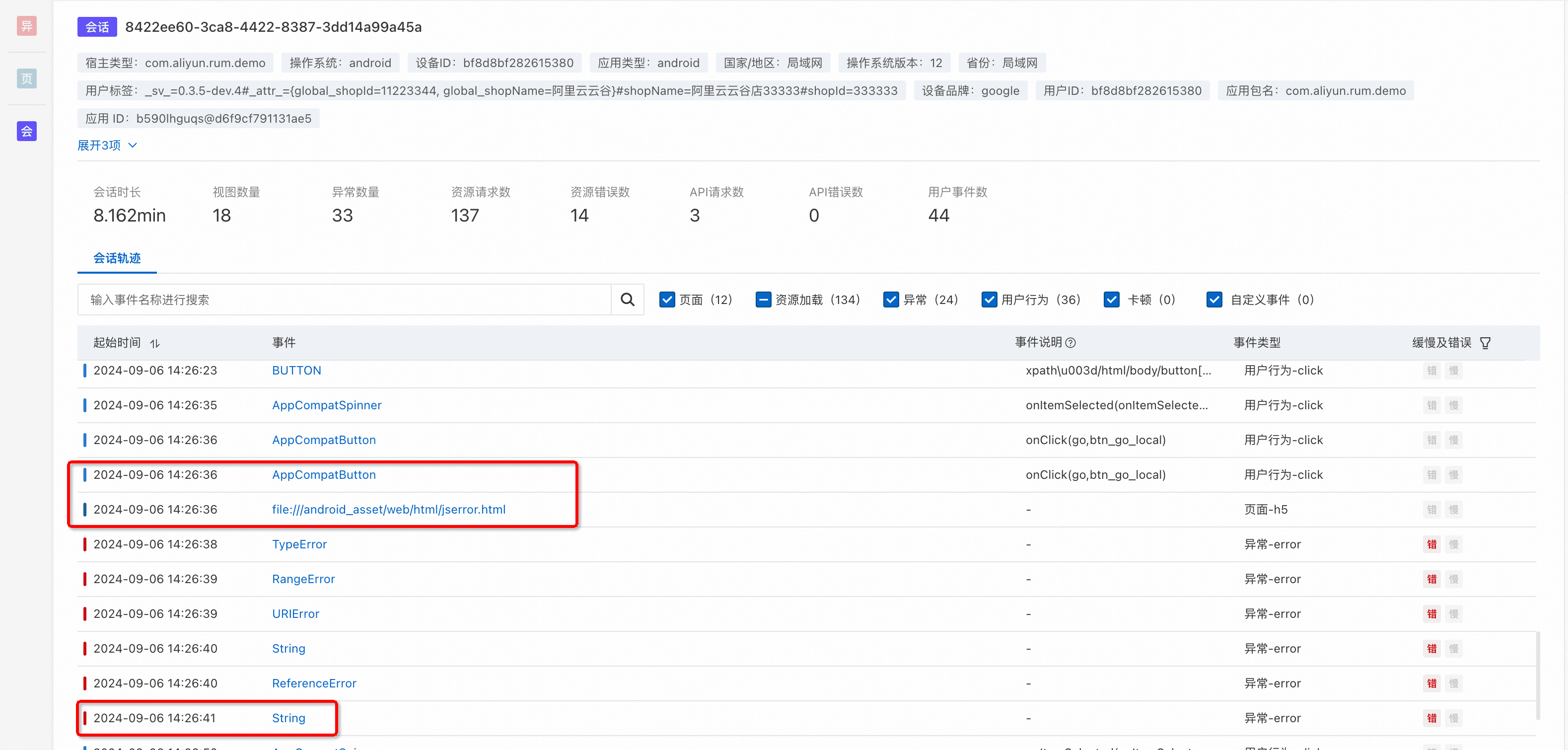
Task: Click the red 错 badge on TypeError row
Action: tap(1431, 544)
